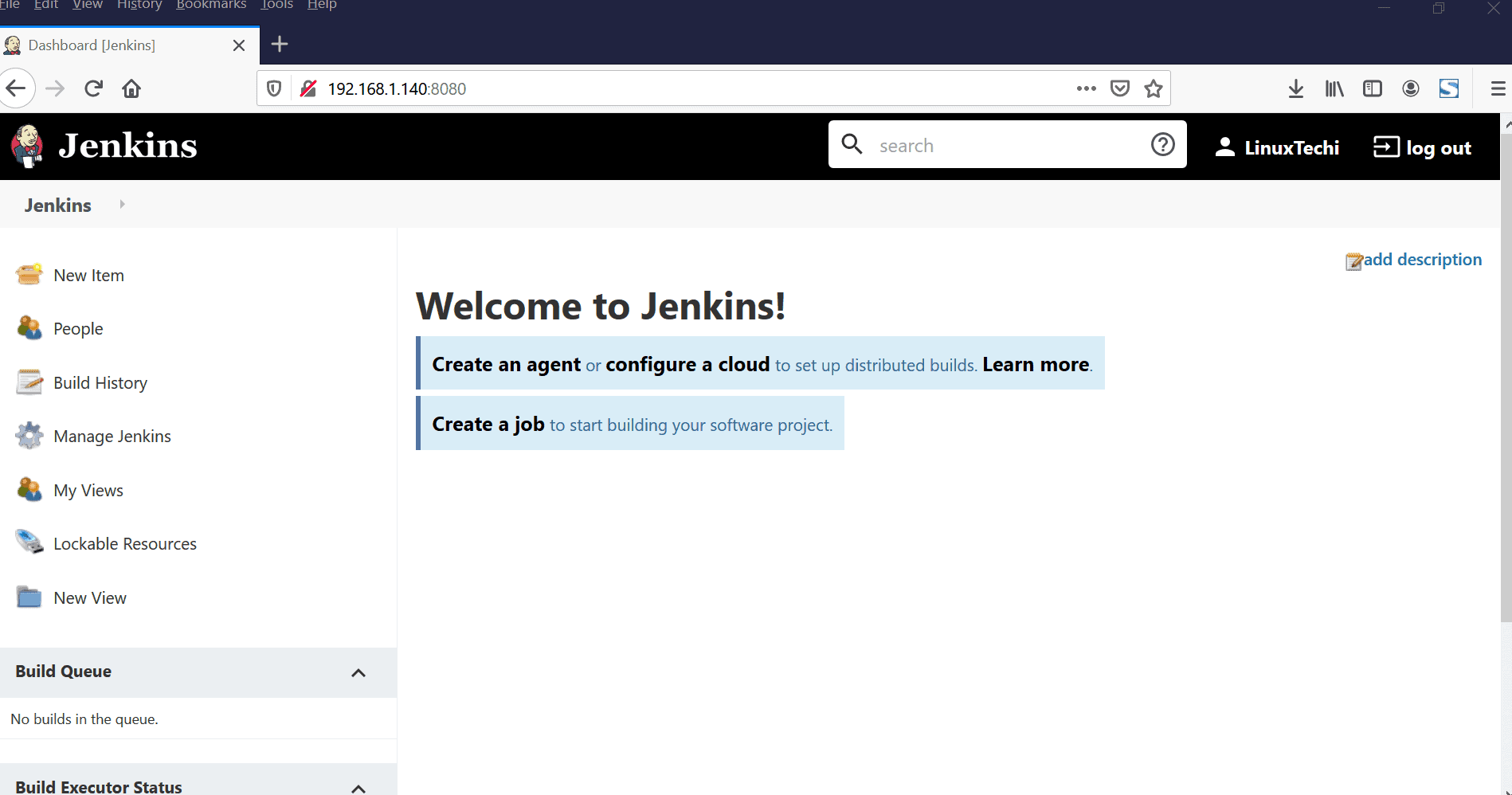Save page to Pocket
The image size is (1512, 795).
[1120, 88]
